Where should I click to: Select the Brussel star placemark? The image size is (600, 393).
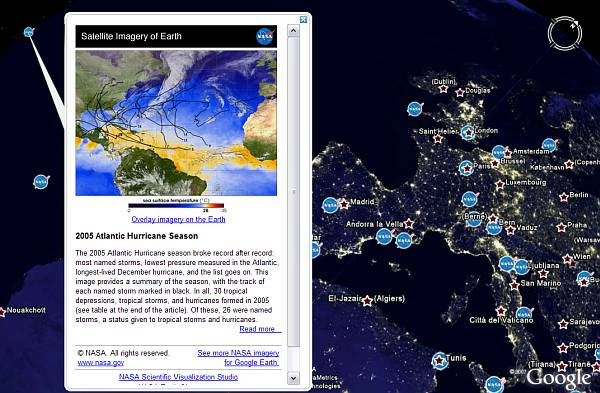click(495, 164)
